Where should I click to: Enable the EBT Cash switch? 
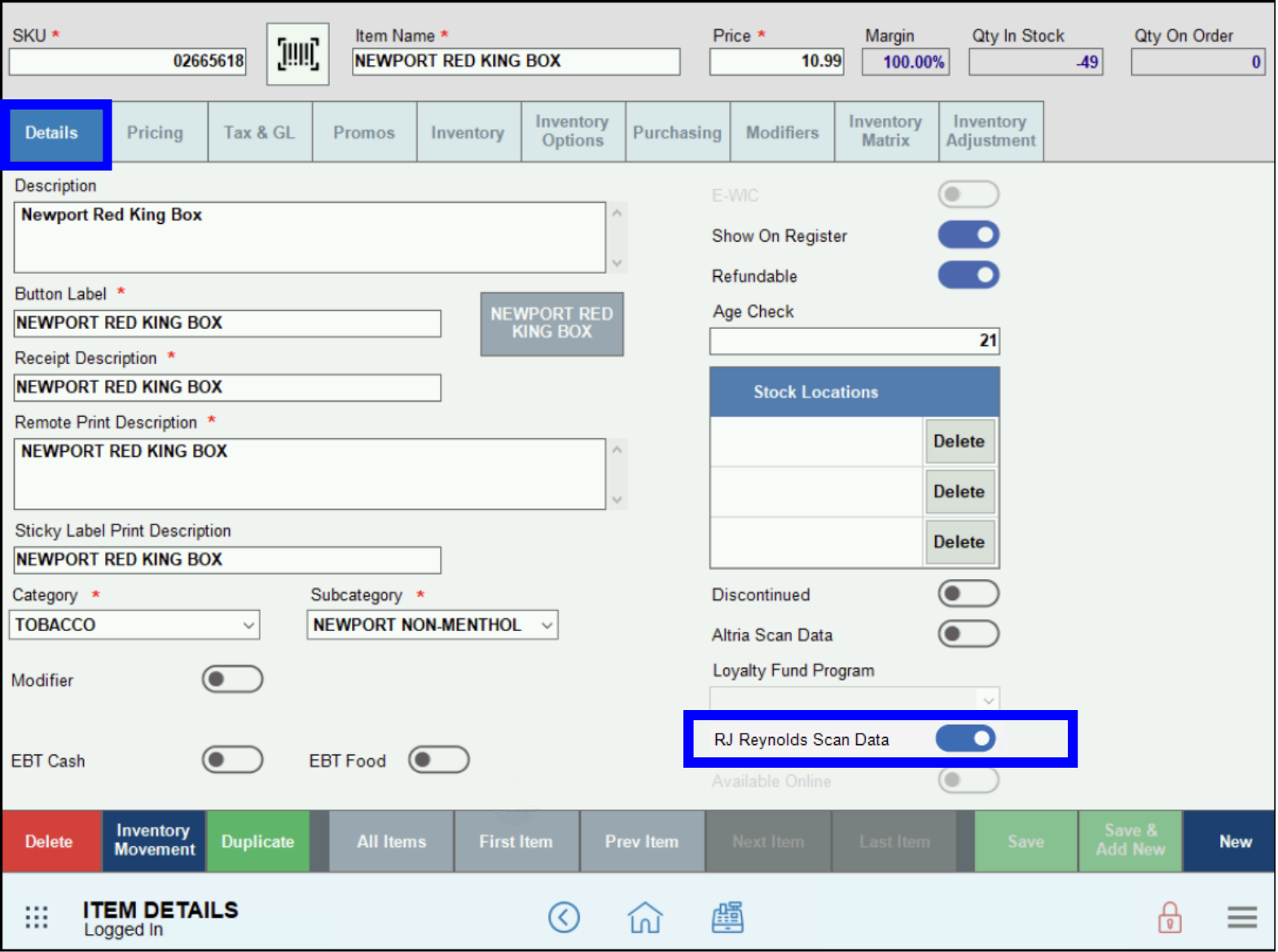[233, 760]
